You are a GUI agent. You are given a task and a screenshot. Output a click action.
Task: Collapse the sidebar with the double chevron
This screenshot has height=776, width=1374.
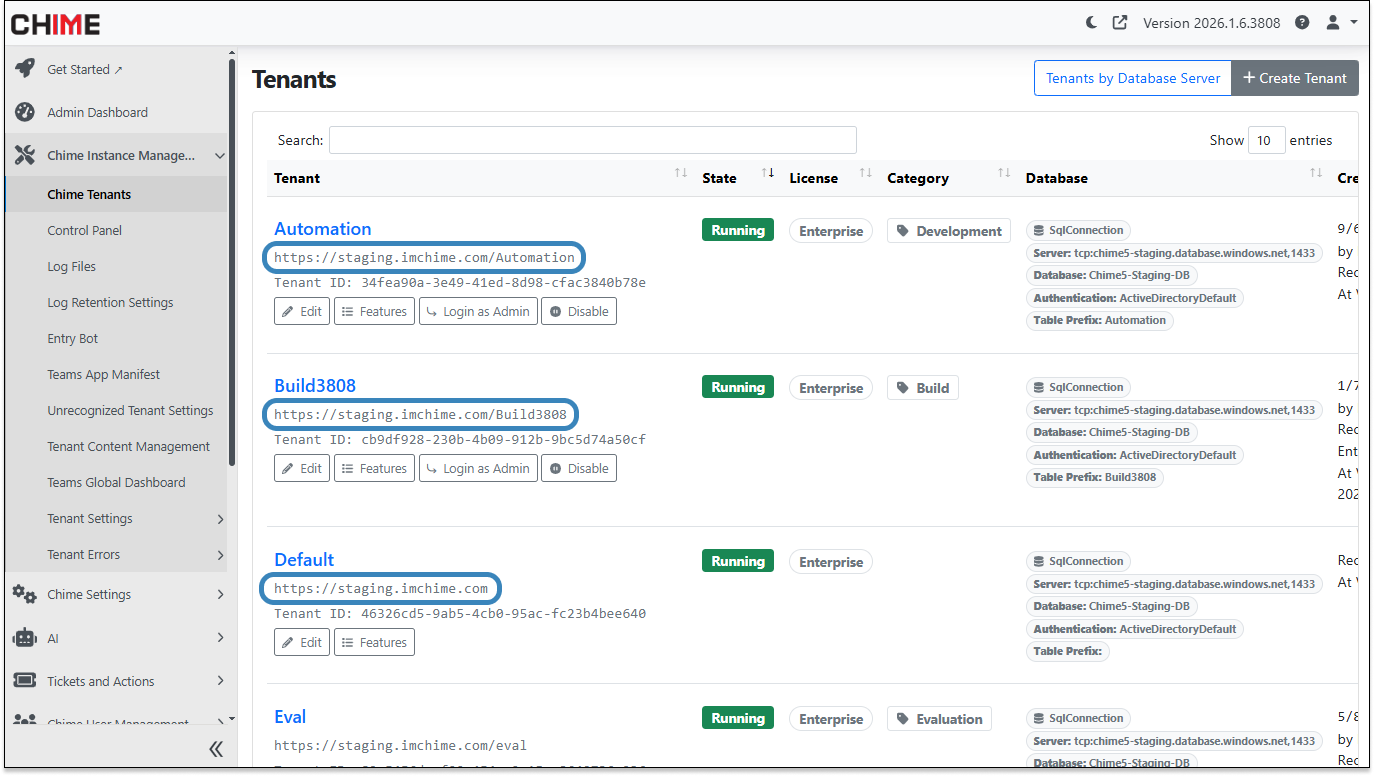click(215, 748)
